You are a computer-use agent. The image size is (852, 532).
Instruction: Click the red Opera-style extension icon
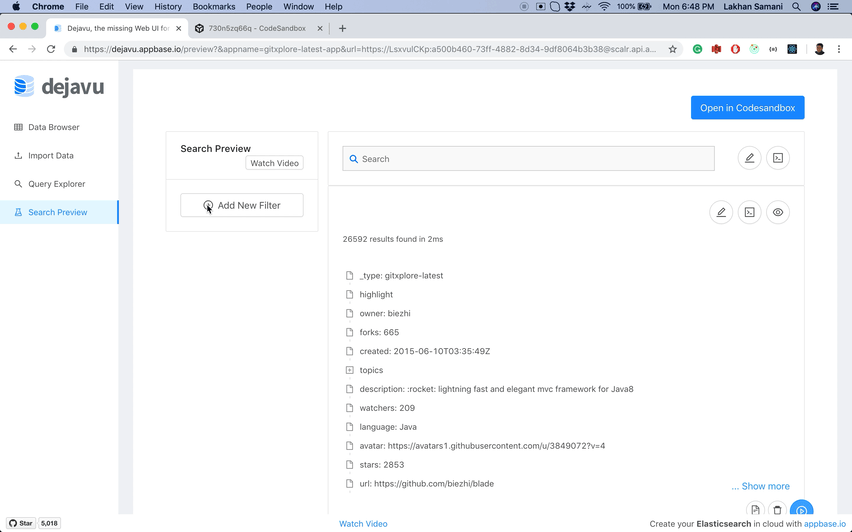(x=735, y=49)
